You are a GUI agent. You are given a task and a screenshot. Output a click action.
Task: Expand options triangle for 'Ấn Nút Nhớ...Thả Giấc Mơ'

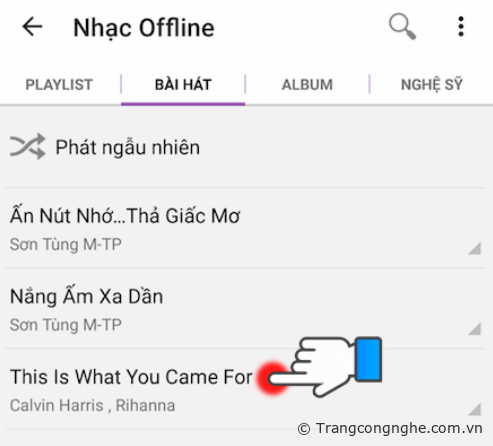point(475,249)
